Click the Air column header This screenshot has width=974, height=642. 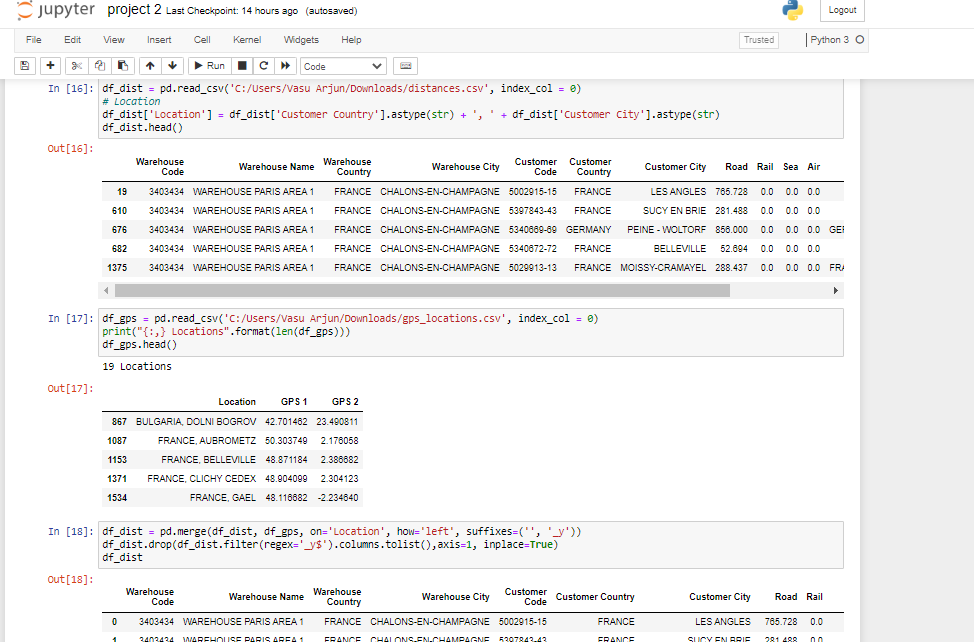814,167
